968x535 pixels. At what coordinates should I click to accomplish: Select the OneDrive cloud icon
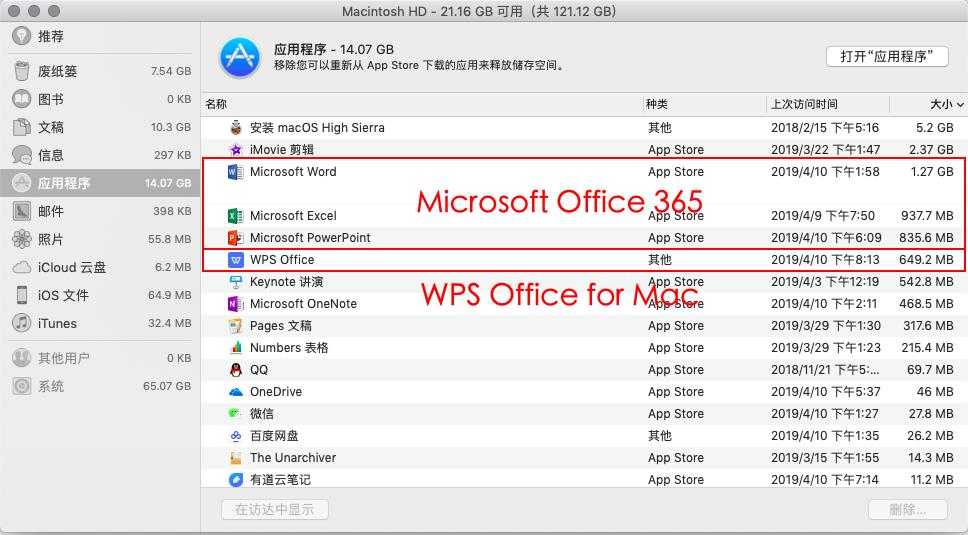(x=235, y=392)
